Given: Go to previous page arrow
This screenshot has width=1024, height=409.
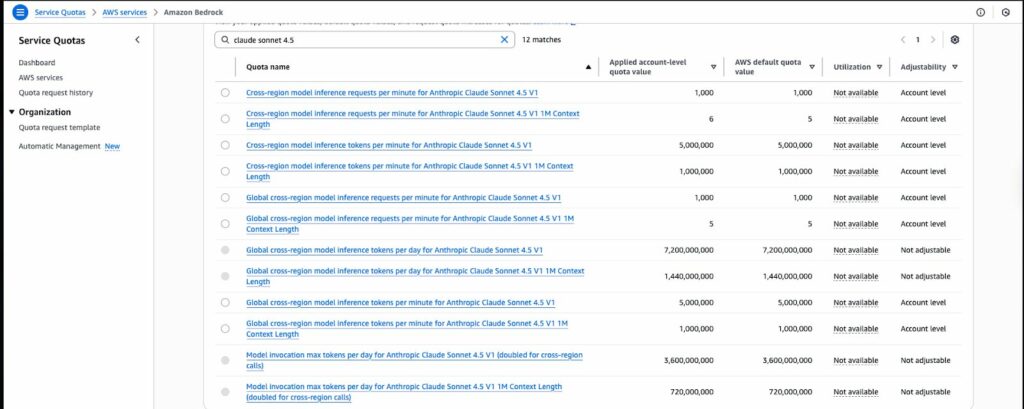Looking at the screenshot, I should click(x=903, y=40).
